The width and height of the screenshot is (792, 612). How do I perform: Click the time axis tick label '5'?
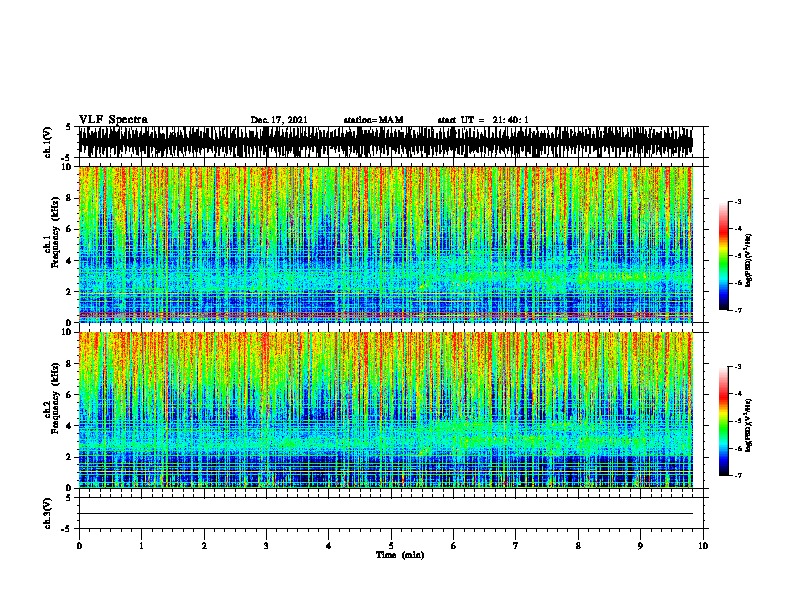391,546
